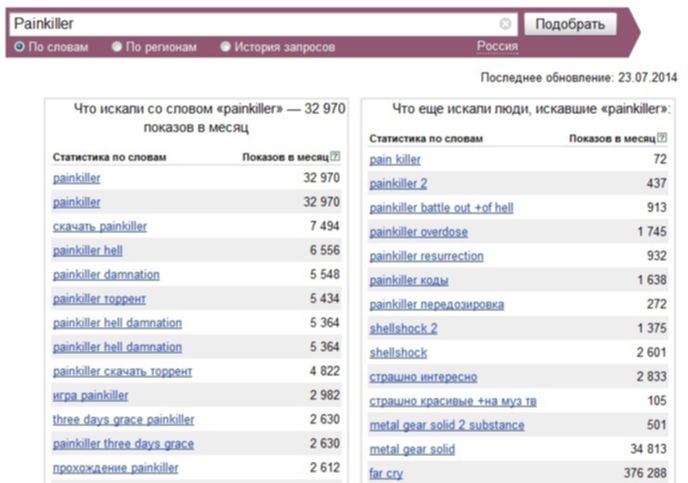Open the "painkiller battle out +of hell" link

click(441, 208)
